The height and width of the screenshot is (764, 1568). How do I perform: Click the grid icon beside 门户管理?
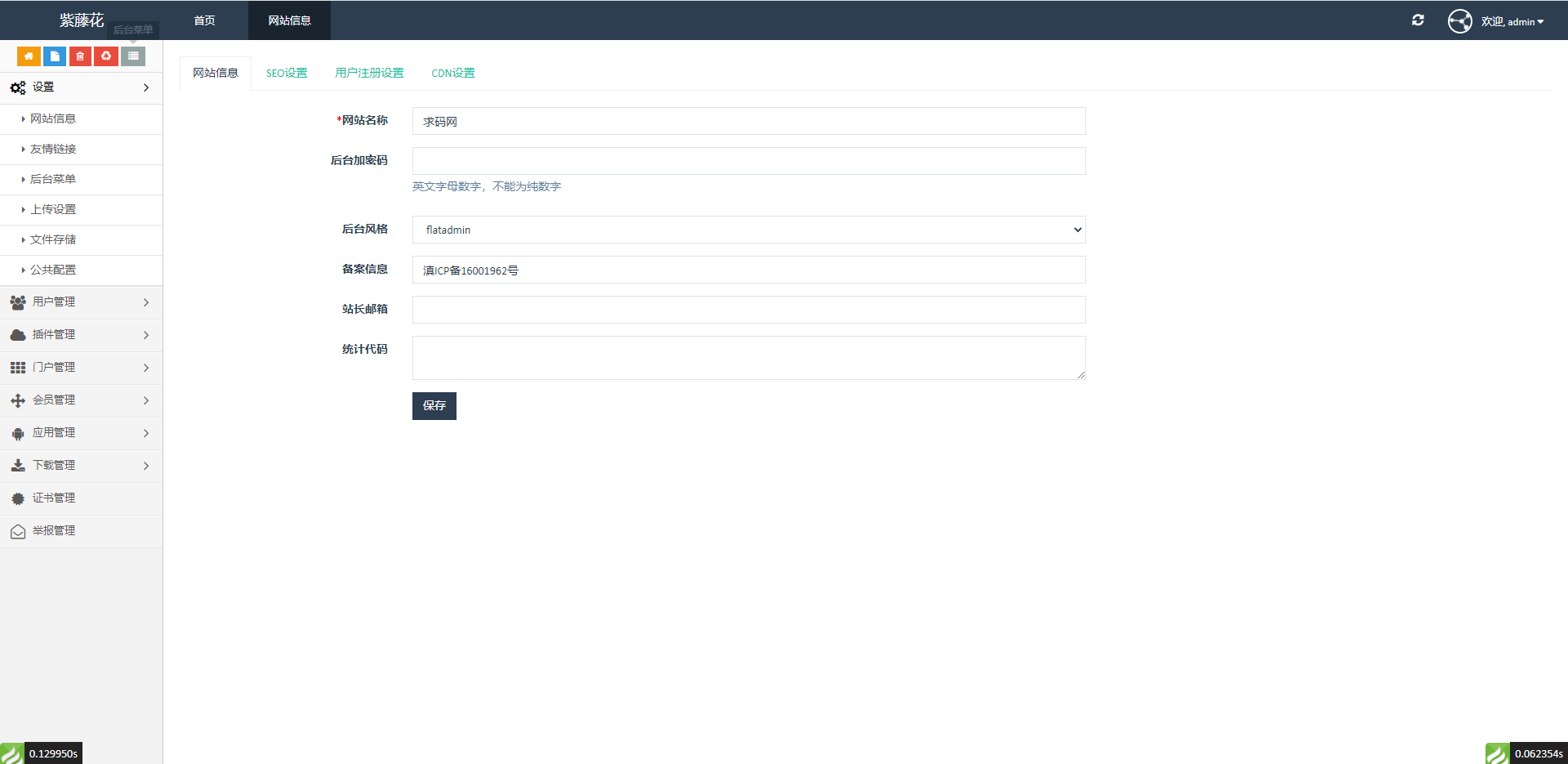[18, 368]
